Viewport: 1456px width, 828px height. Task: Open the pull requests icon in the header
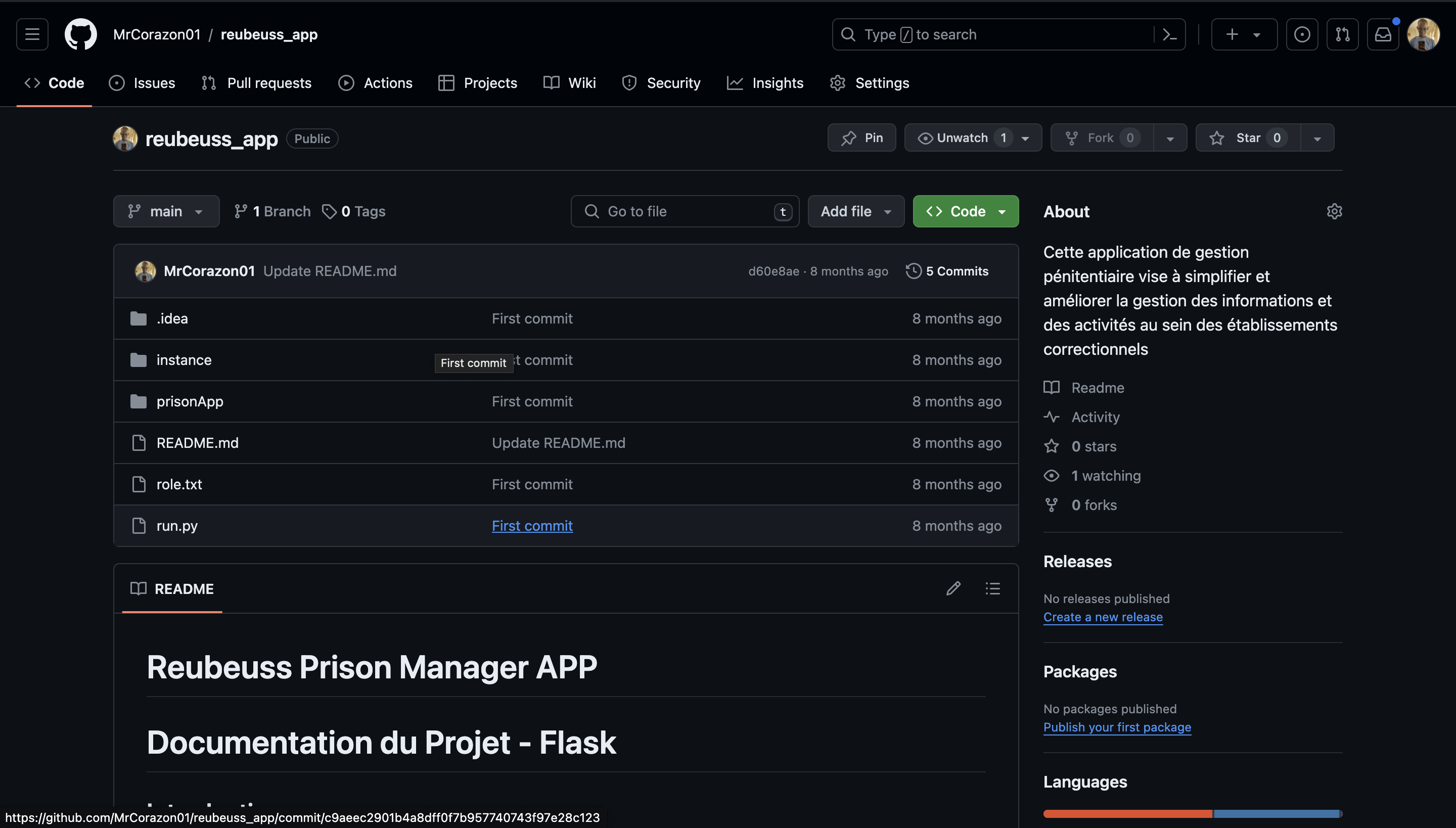1342,35
